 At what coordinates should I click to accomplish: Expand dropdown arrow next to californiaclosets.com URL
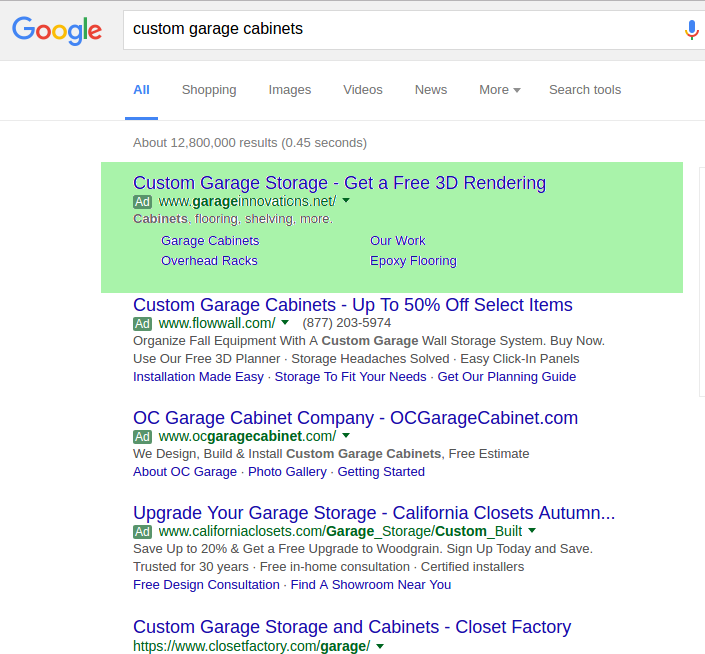click(532, 530)
